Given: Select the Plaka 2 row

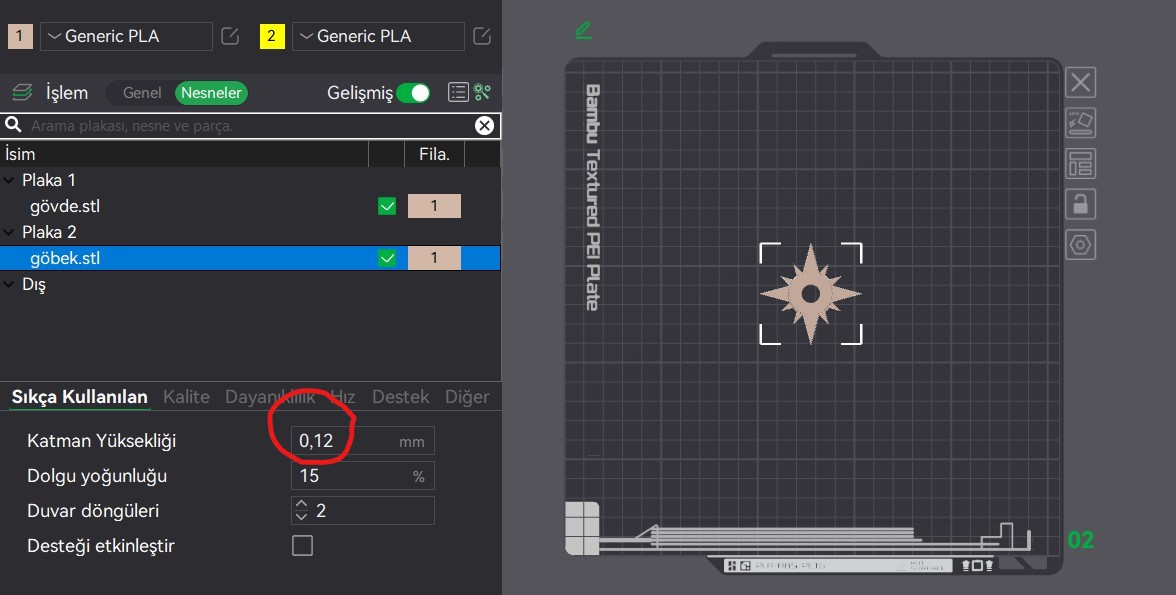Looking at the screenshot, I should coord(250,232).
